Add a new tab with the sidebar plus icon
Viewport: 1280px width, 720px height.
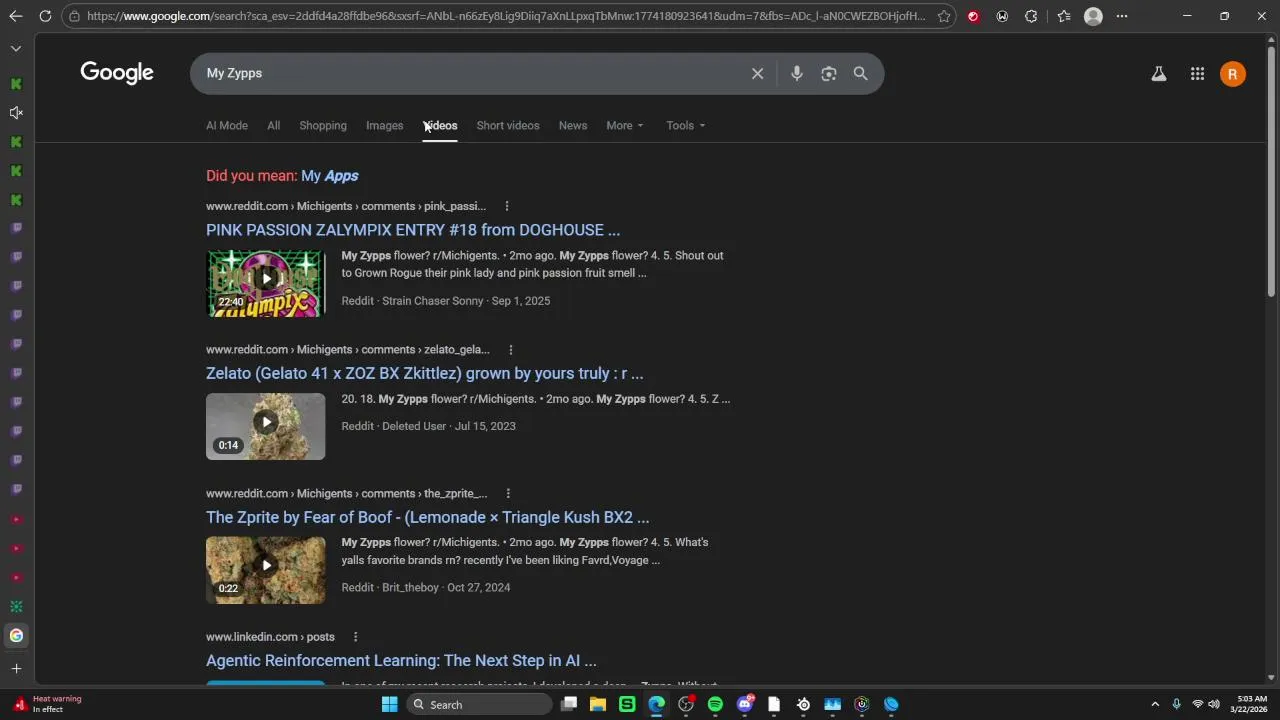pyautogui.click(x=16, y=668)
